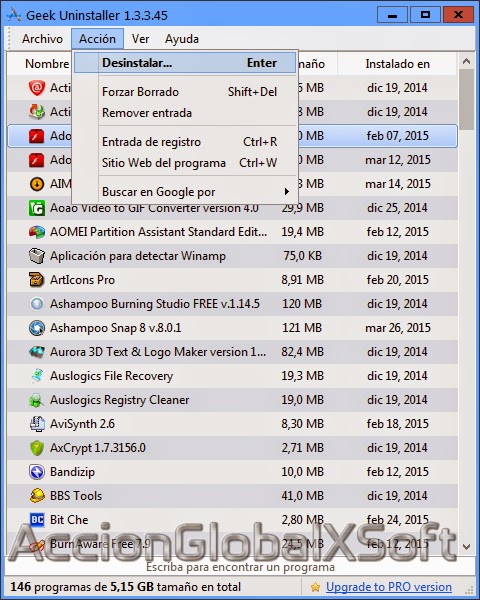
Task: Click the 121 MB size cell
Action: click(x=302, y=328)
